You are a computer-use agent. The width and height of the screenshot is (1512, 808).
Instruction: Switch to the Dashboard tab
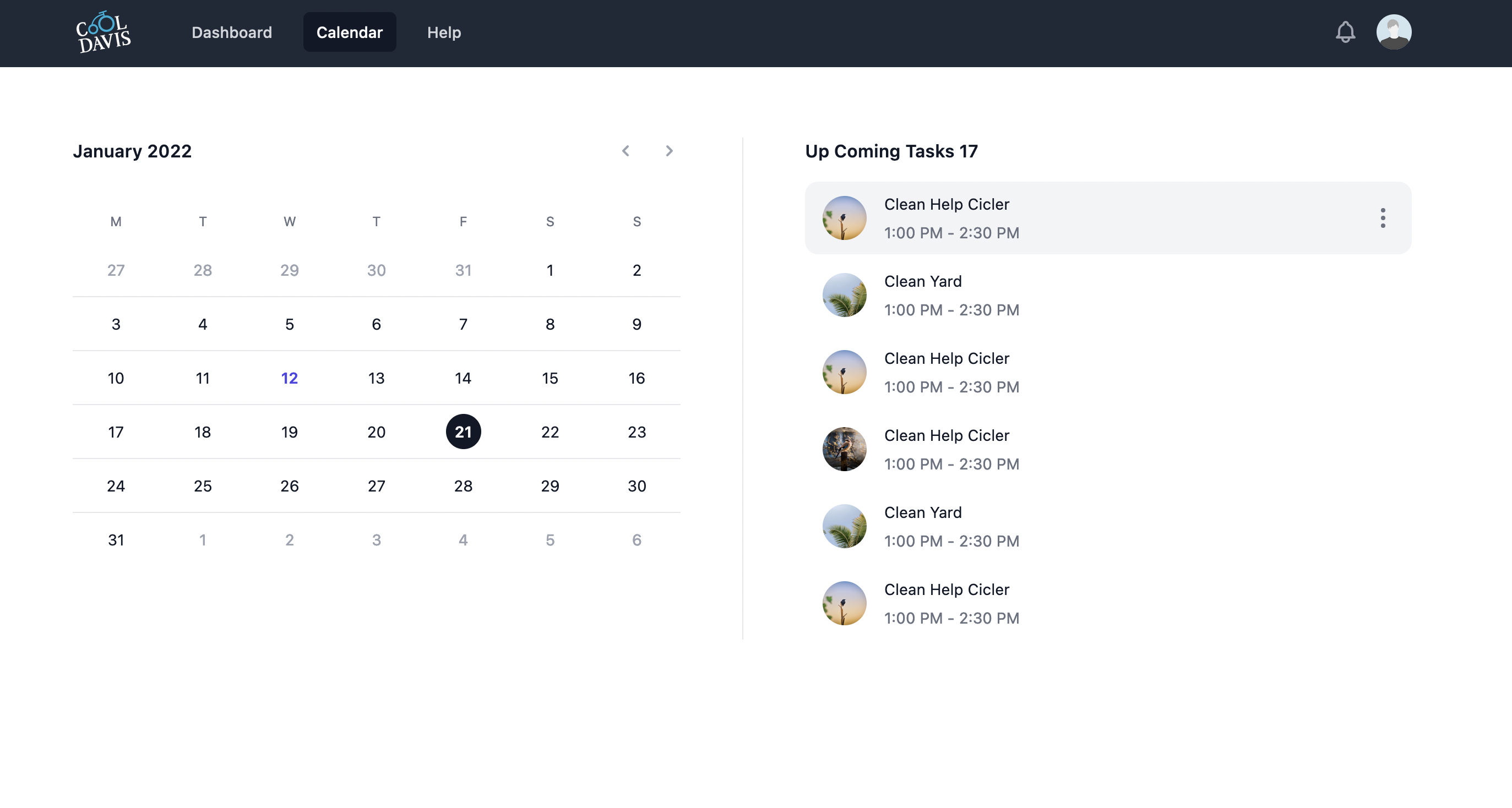231,32
